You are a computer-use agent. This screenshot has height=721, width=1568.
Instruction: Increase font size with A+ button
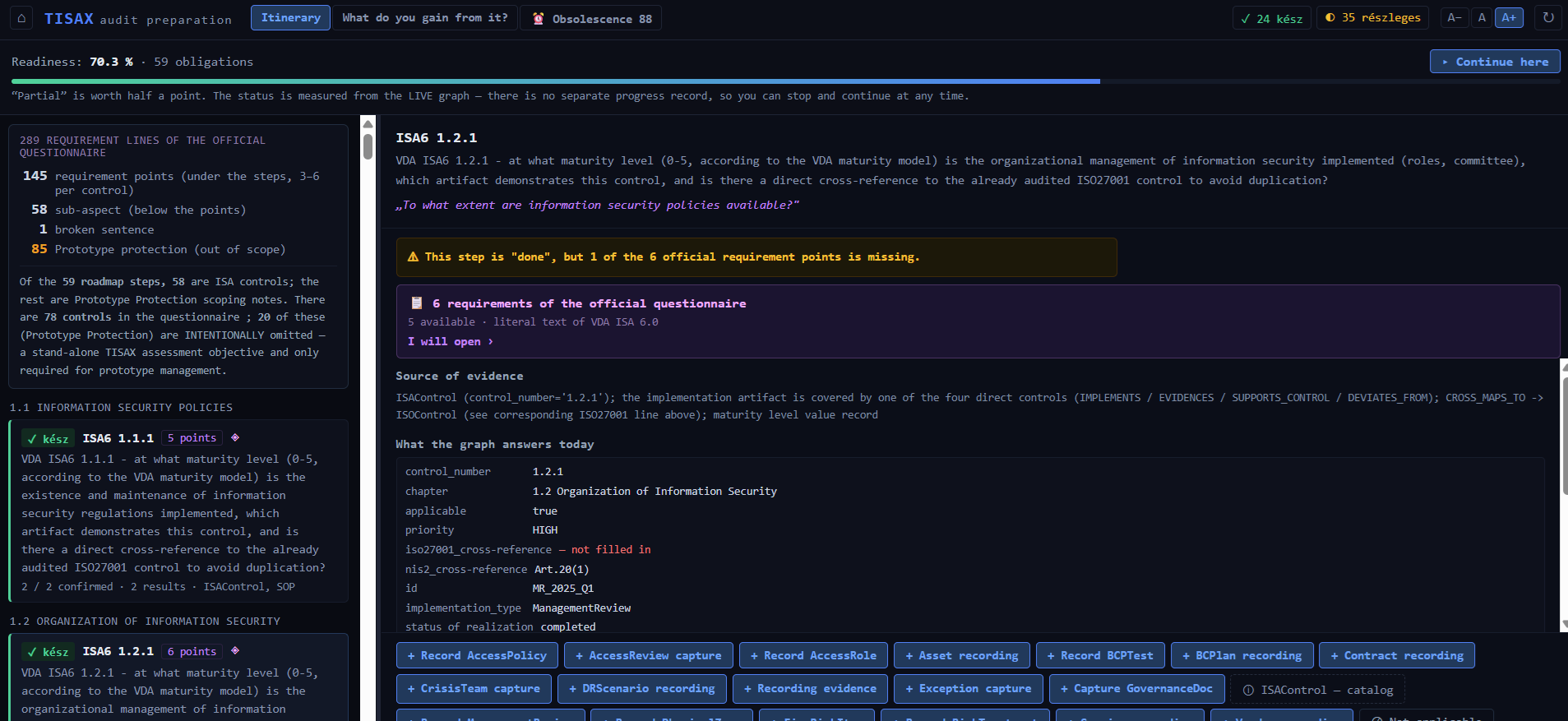tap(1509, 17)
